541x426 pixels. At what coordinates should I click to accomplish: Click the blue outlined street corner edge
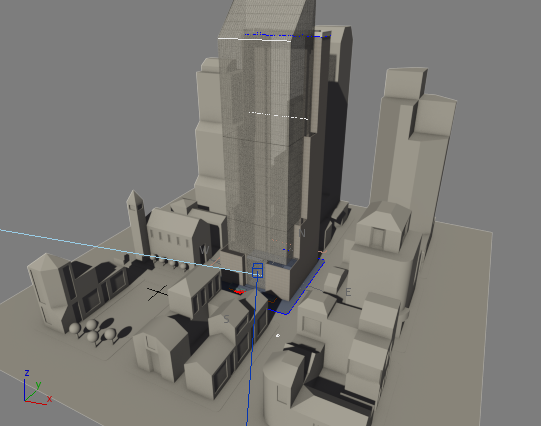click(297, 288)
